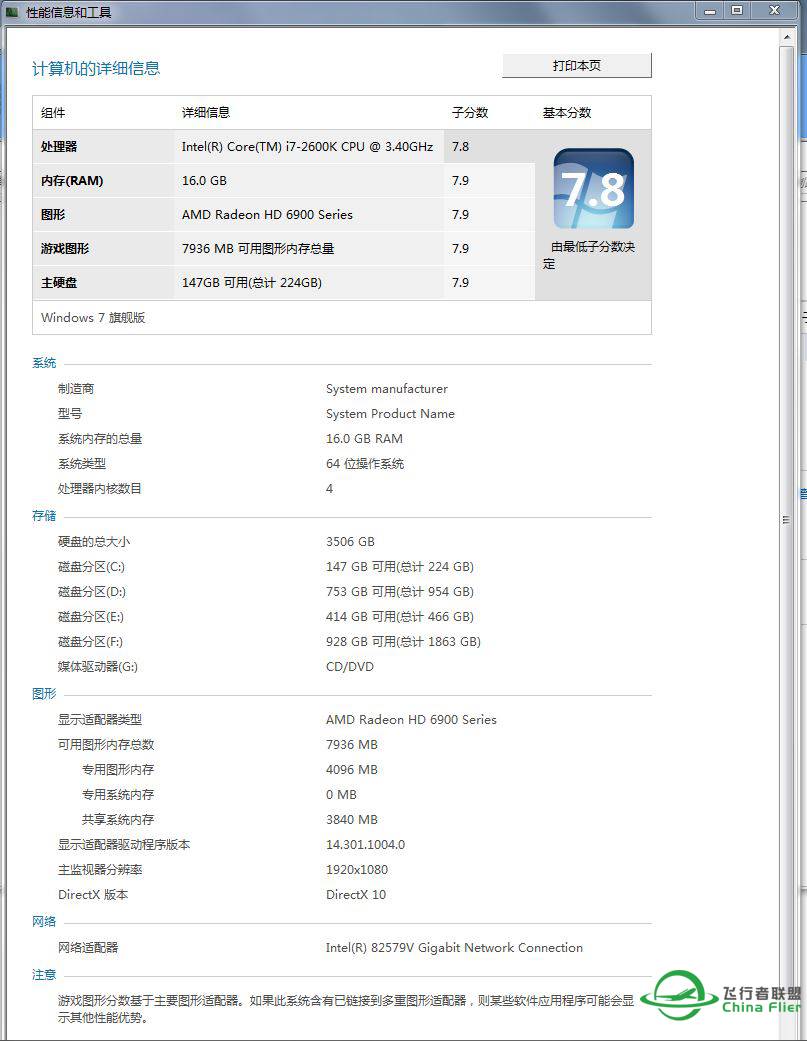The width and height of the screenshot is (807, 1041).
Task: Click the 存储 section heading
Action: click(x=44, y=516)
